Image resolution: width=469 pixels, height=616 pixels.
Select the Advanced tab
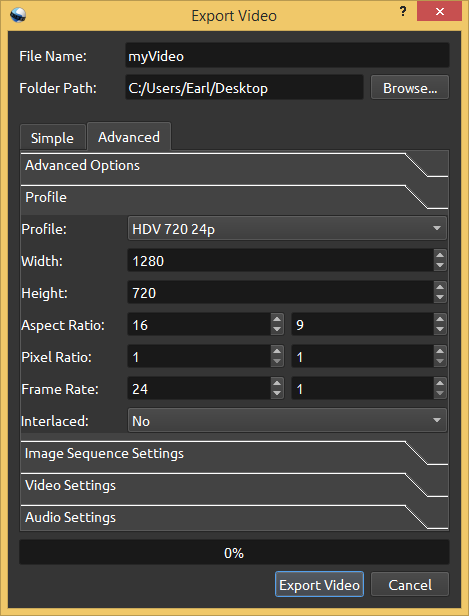pyautogui.click(x=129, y=137)
